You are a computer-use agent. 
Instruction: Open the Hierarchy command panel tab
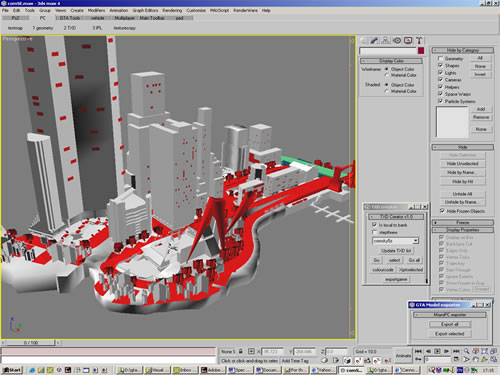click(386, 41)
